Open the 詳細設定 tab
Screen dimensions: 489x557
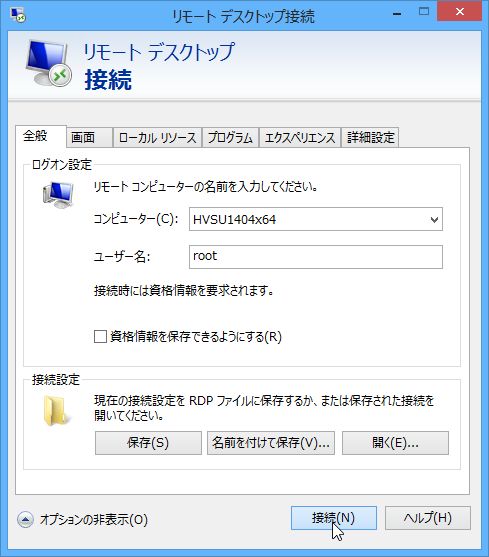point(370,137)
